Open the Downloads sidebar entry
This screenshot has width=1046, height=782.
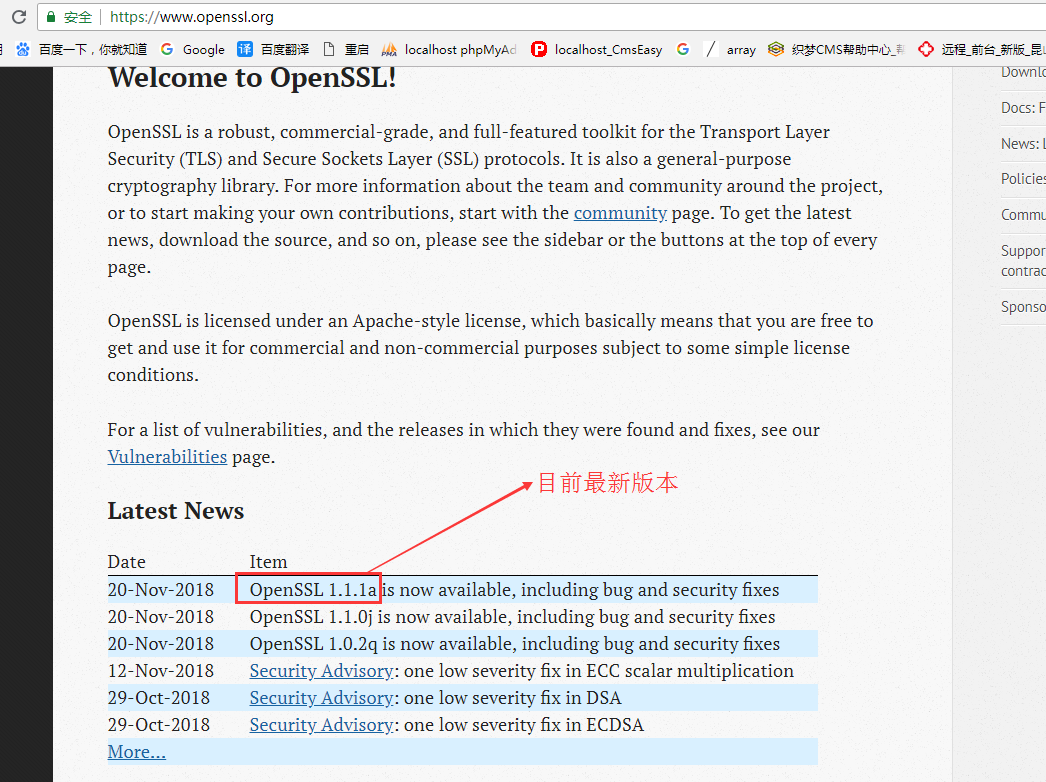(1023, 72)
